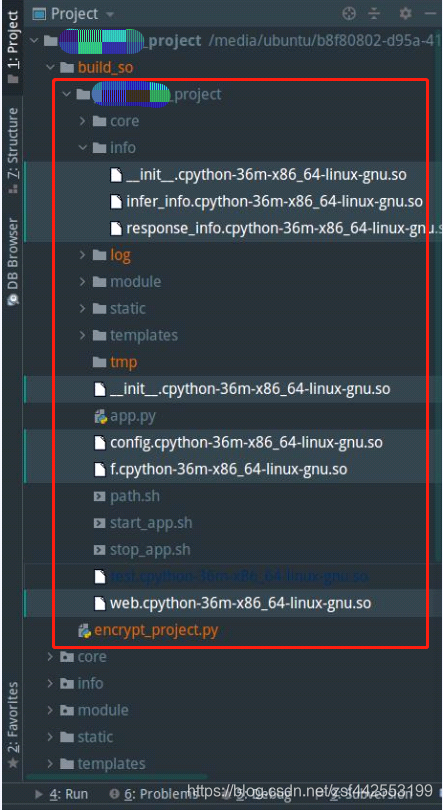Expand the bottom module folder
Viewport: 443px width, 810px height.
(51, 710)
